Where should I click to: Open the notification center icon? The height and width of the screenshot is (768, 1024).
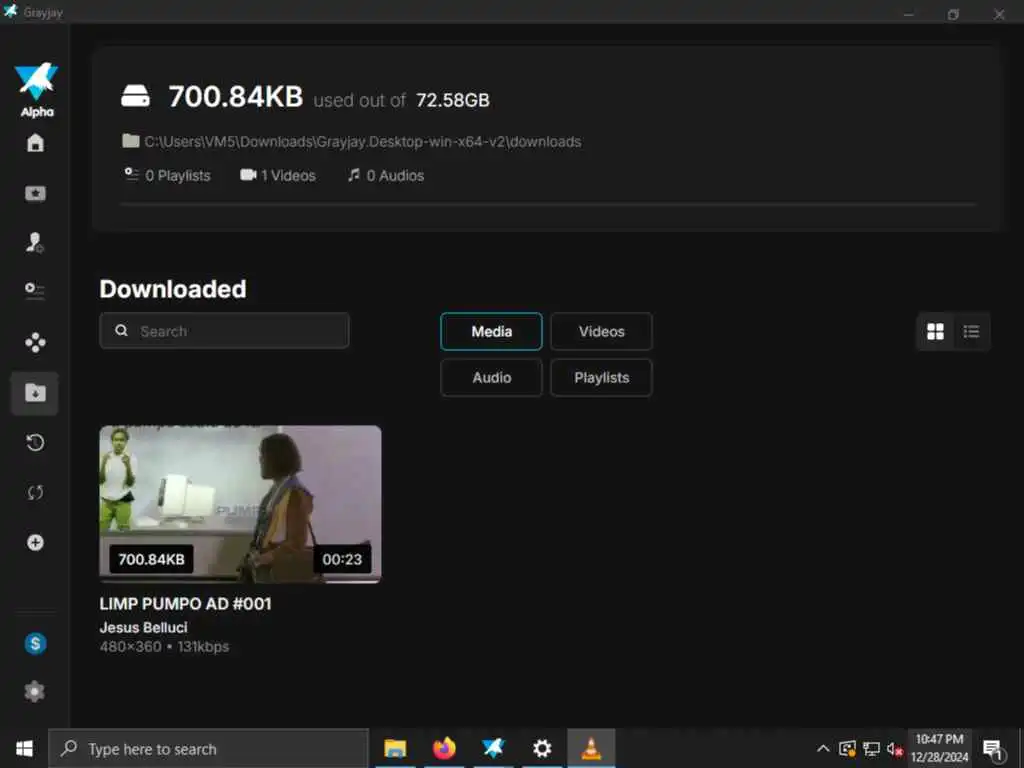click(x=993, y=749)
